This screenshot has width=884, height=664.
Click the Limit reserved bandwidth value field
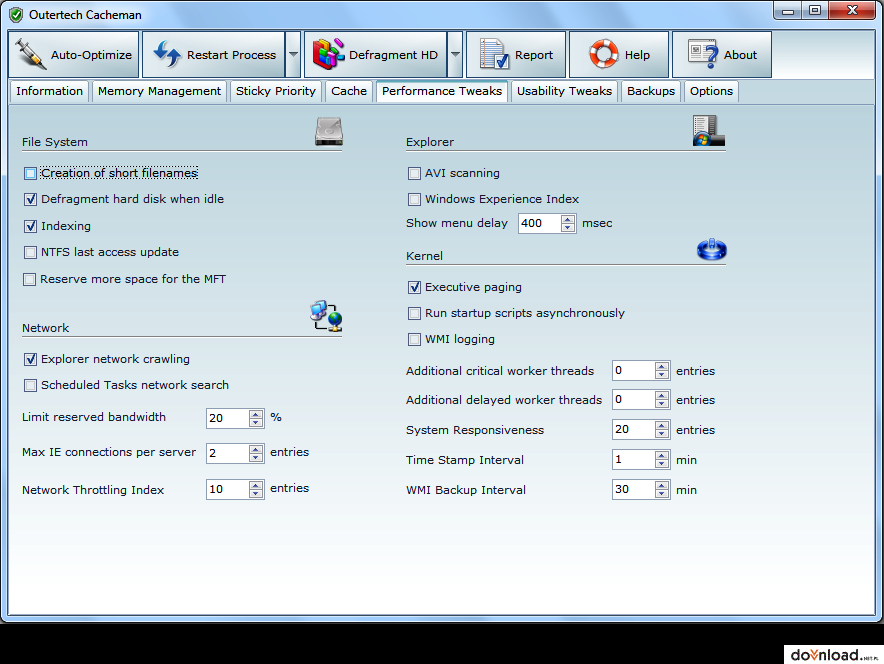(228, 418)
